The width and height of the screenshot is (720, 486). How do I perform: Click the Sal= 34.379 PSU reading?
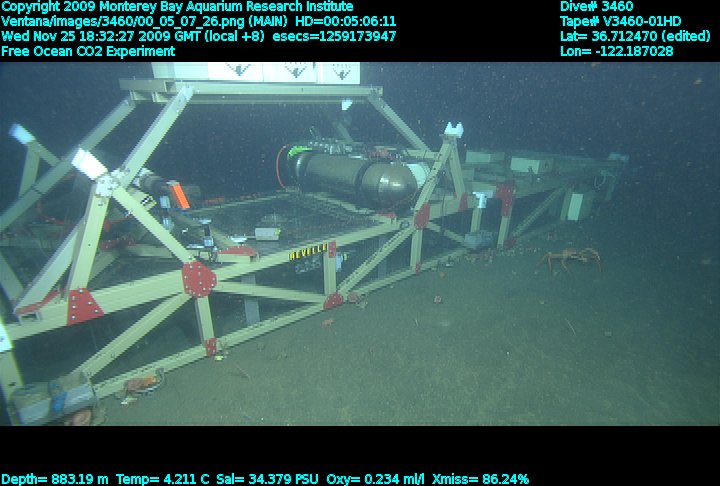267,479
